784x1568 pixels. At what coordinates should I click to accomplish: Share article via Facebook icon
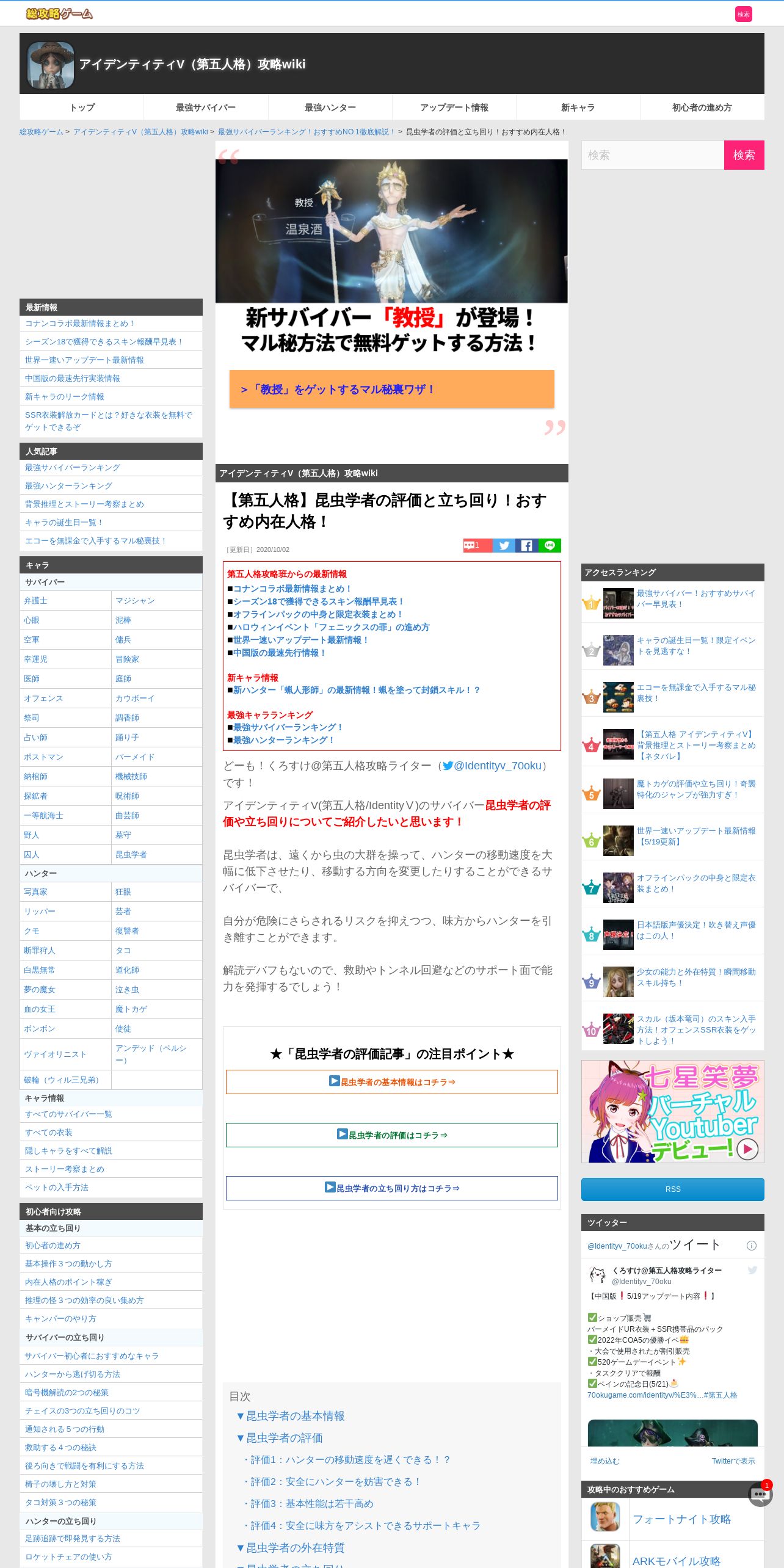(x=526, y=545)
